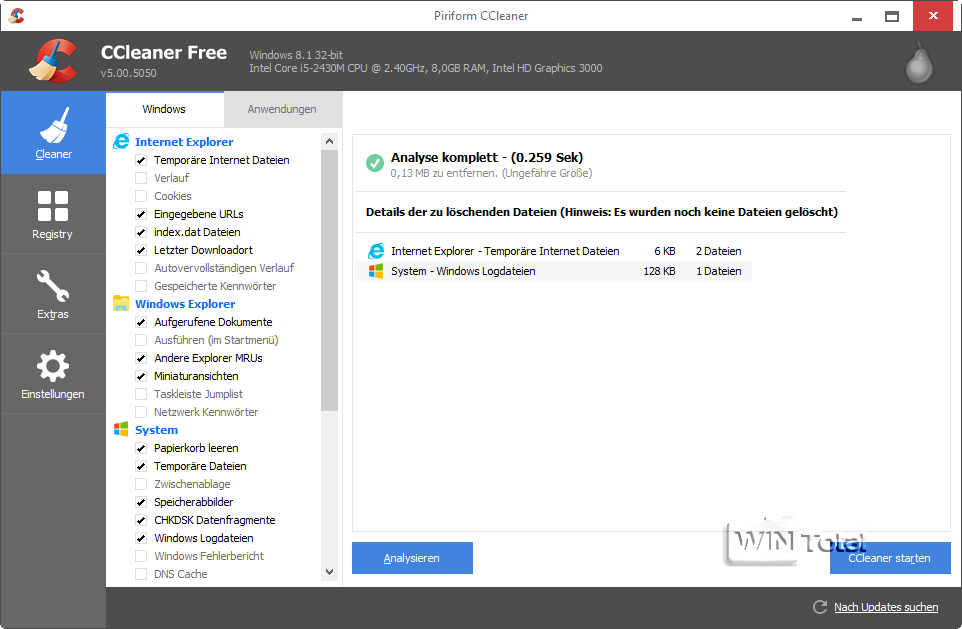
Task: Collapse the System category header
Action: pyautogui.click(x=156, y=430)
